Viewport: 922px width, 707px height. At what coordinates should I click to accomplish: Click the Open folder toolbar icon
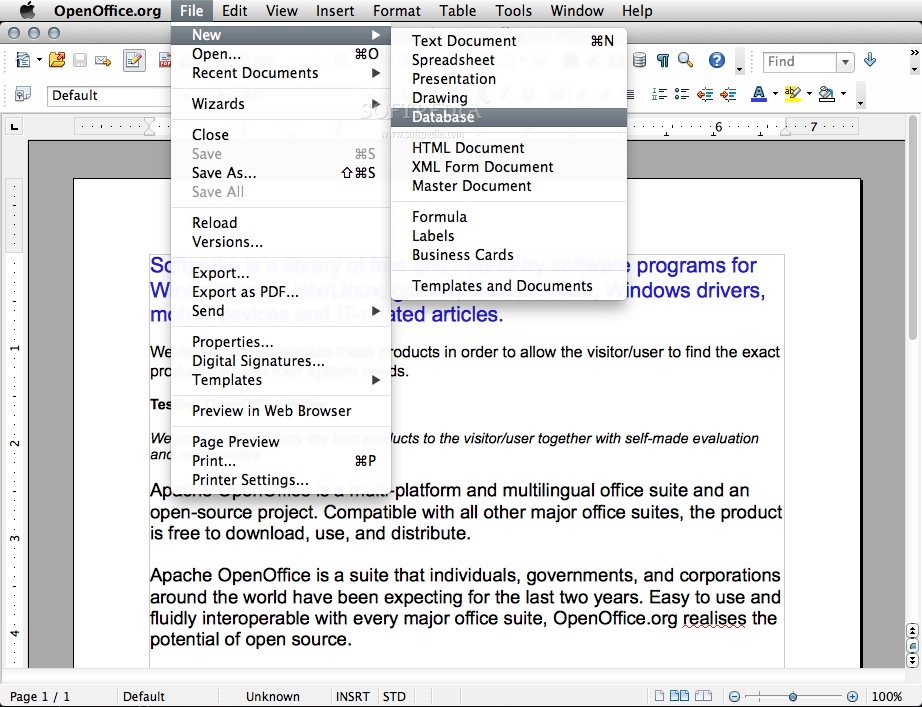(57, 60)
